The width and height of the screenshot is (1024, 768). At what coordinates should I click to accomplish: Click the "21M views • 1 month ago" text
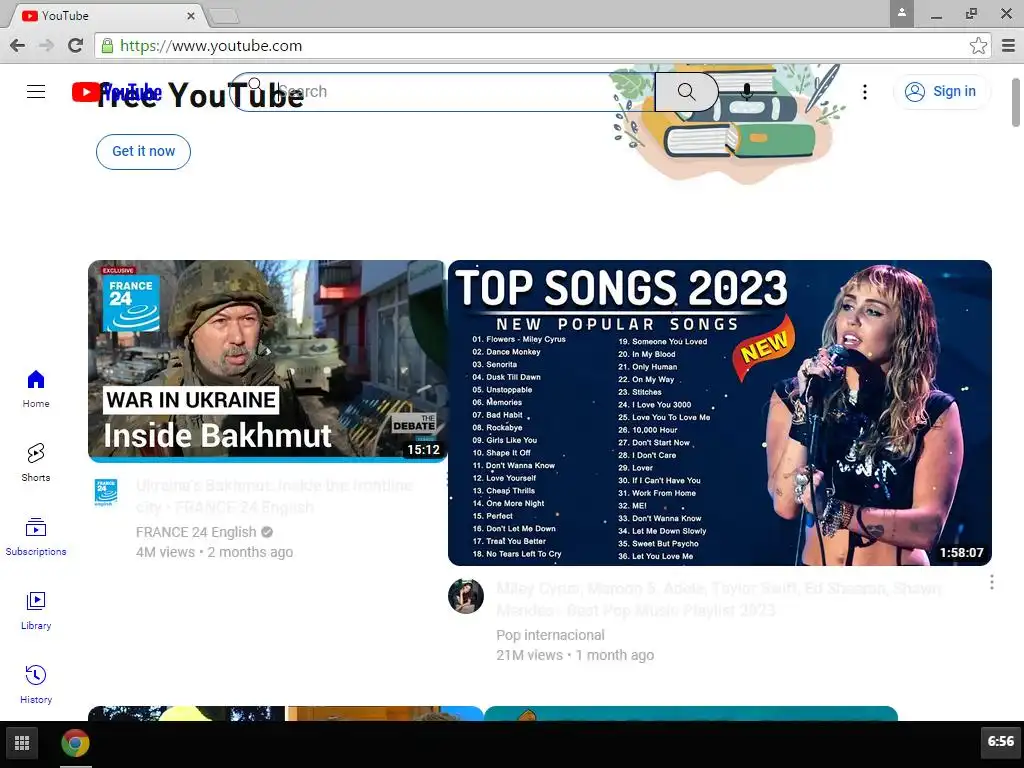tap(575, 655)
